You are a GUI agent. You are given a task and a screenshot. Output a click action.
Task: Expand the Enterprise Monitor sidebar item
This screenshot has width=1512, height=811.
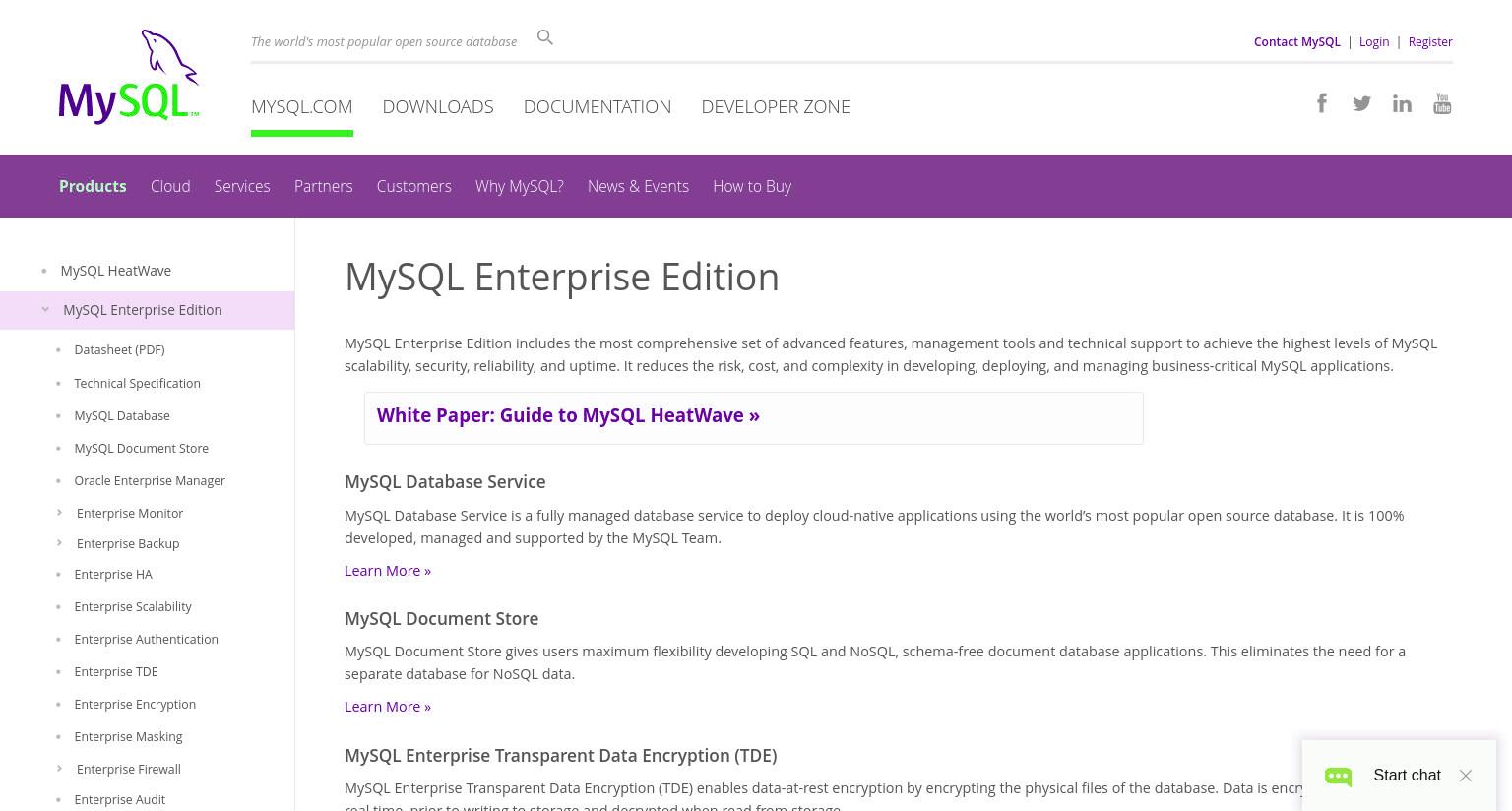coord(60,512)
